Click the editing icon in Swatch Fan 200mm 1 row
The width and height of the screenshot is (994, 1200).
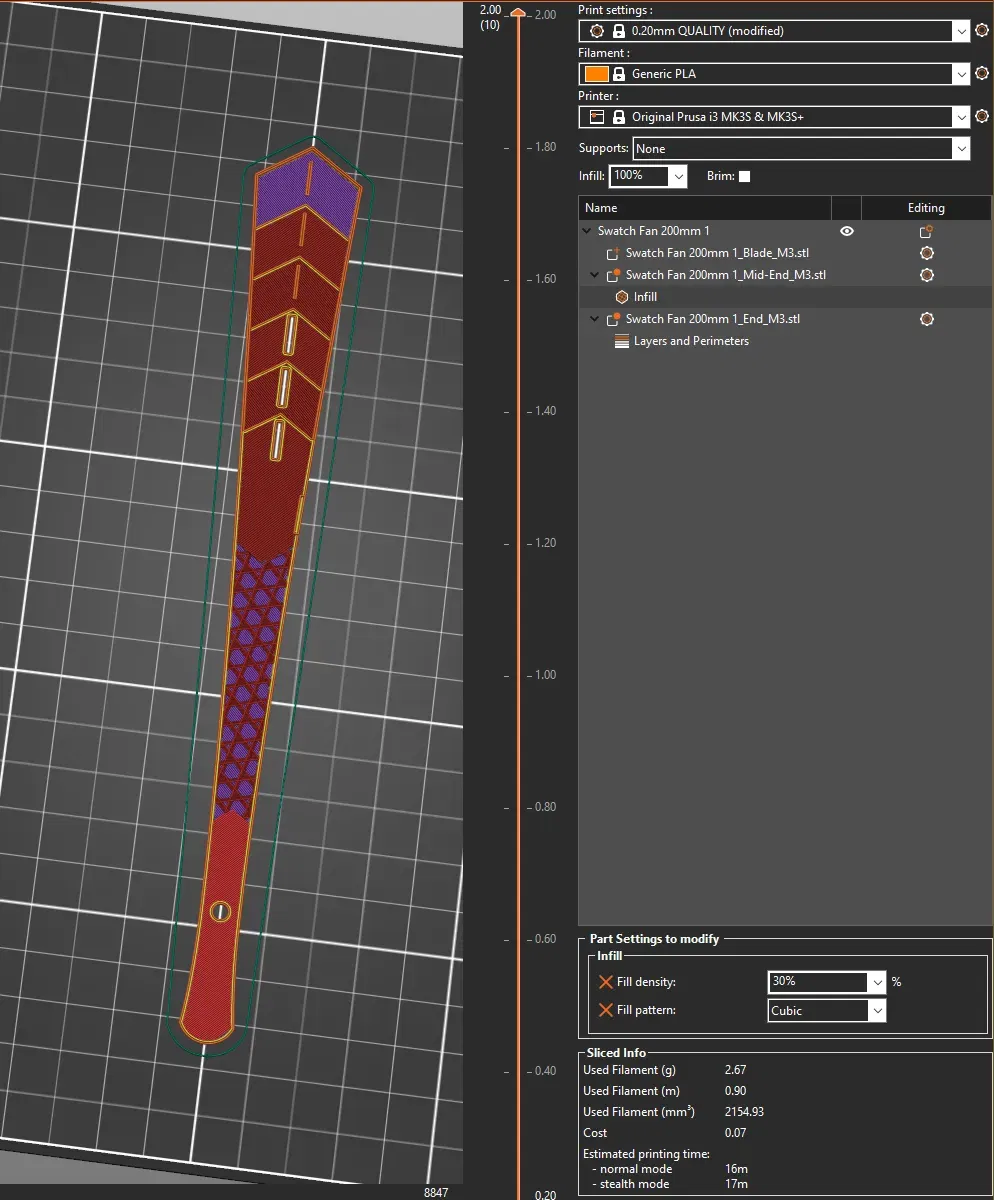pyautogui.click(x=926, y=231)
